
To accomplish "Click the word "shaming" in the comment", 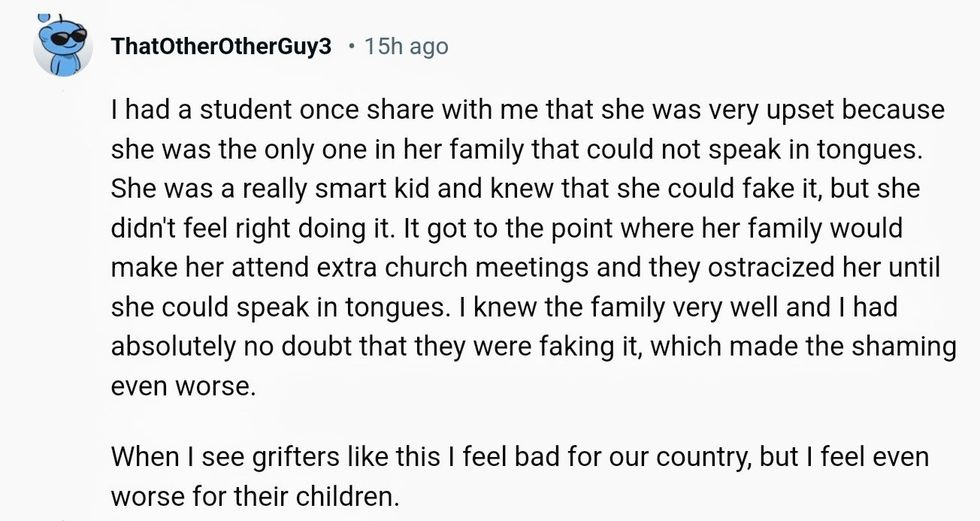I will coord(902,345).
